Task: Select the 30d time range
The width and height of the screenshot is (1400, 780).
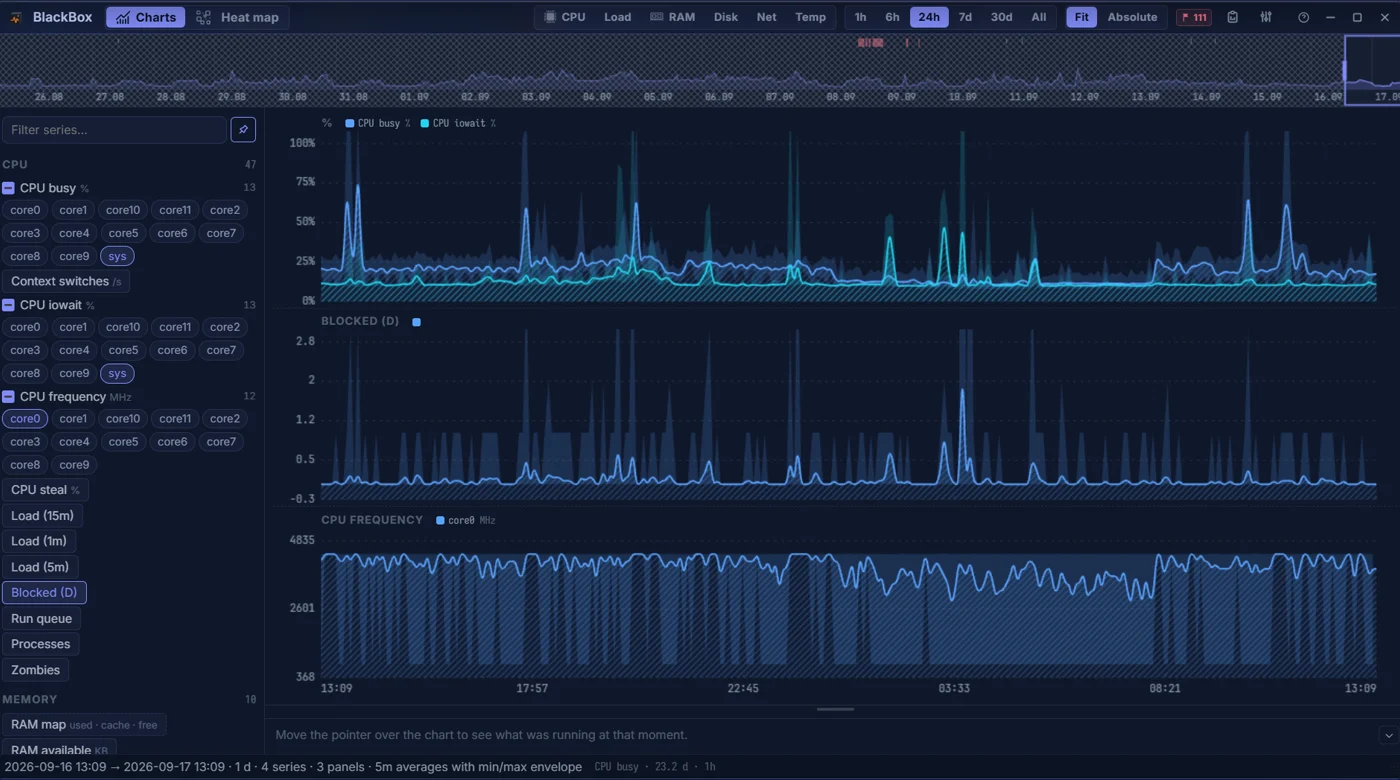Action: (x=1001, y=17)
